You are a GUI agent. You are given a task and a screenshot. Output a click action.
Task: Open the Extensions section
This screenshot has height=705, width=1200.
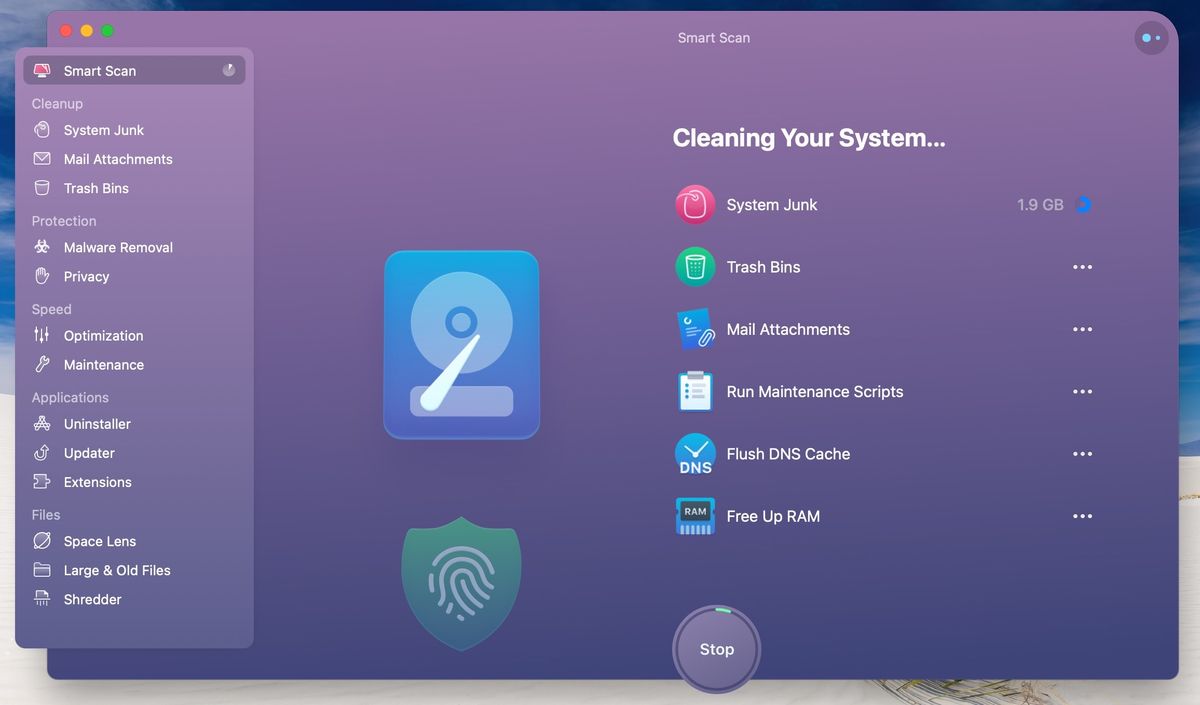coord(95,481)
